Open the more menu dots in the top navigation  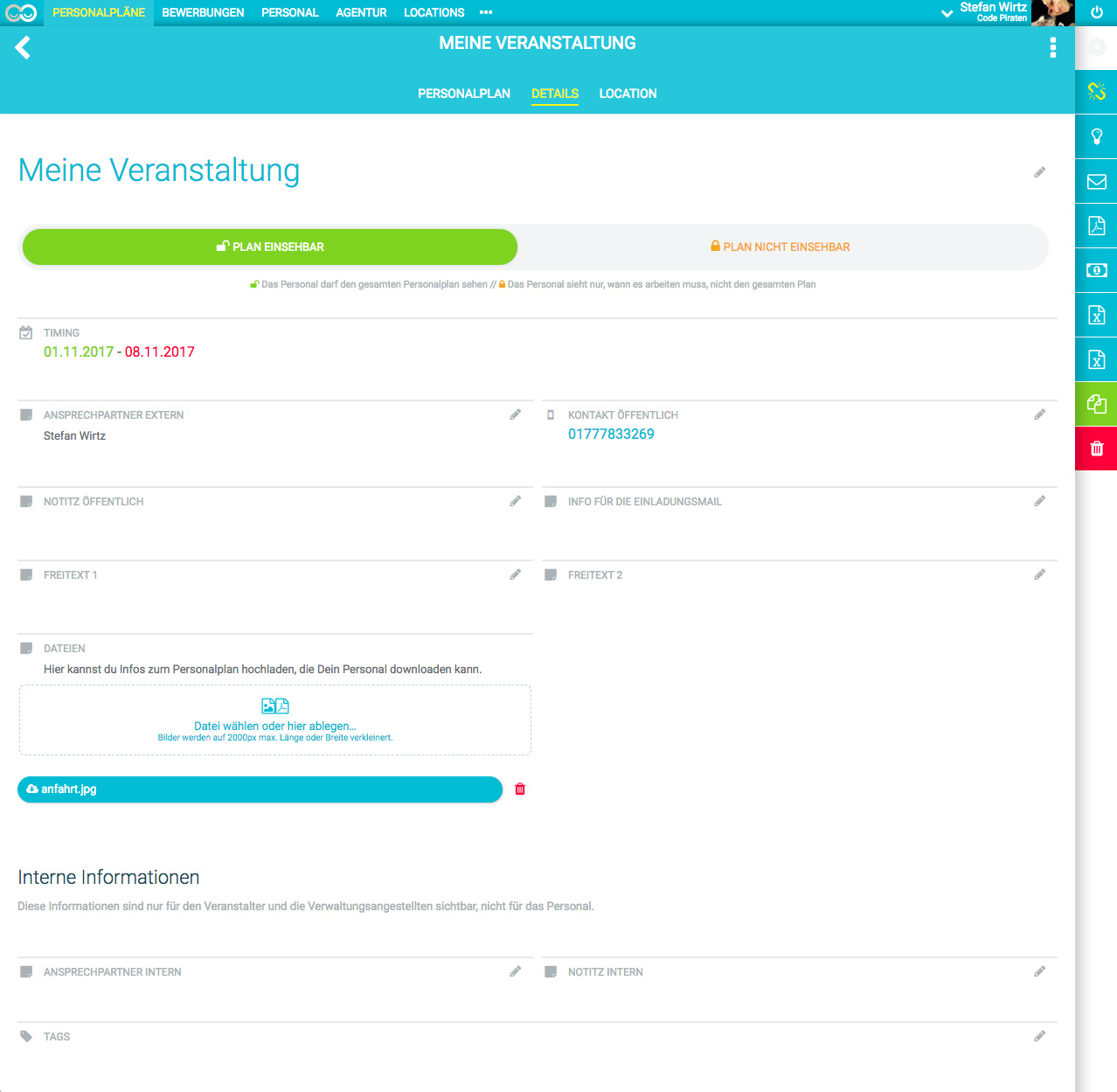pyautogui.click(x=486, y=12)
